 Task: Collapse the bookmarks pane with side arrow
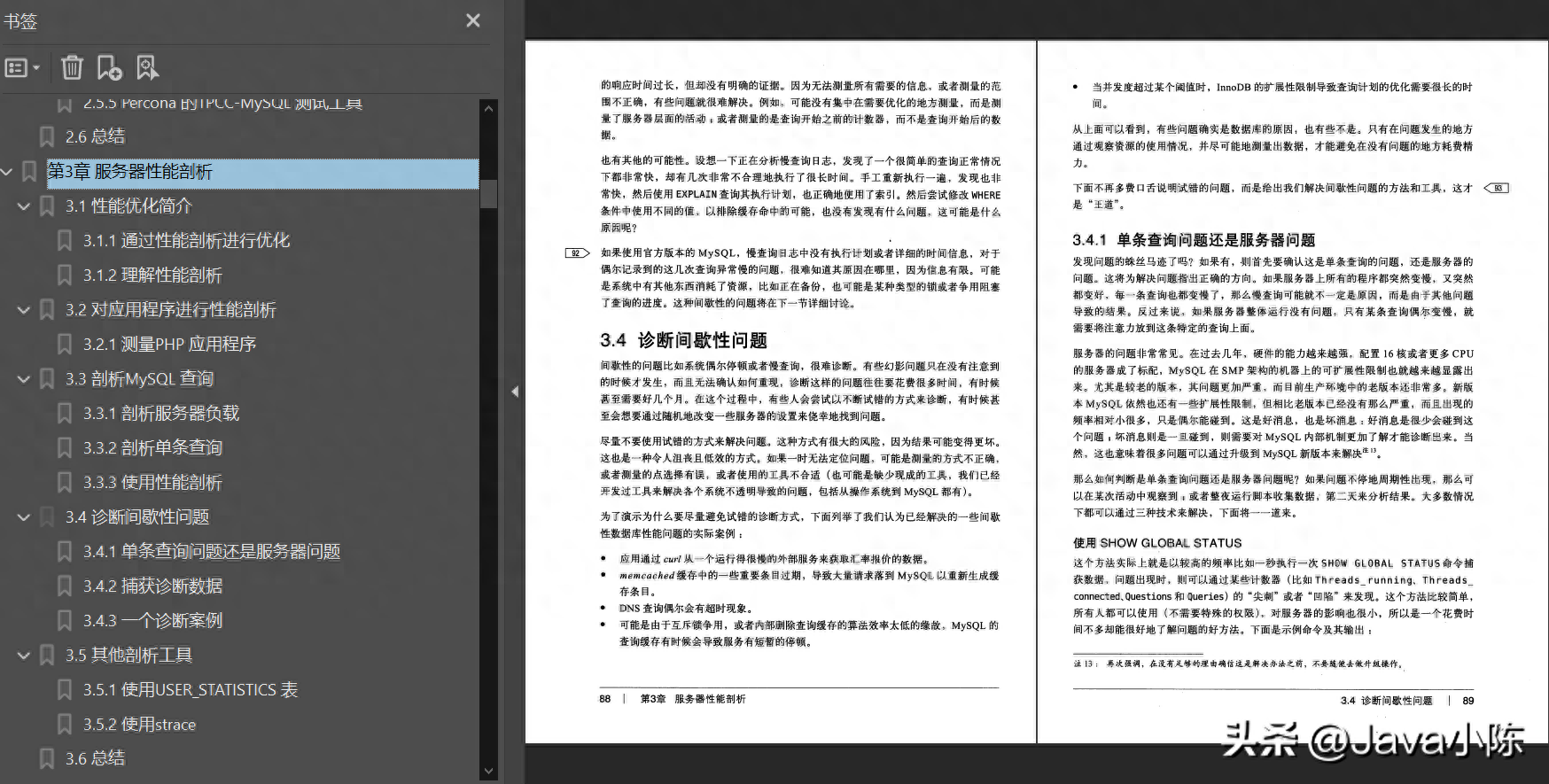[x=515, y=392]
